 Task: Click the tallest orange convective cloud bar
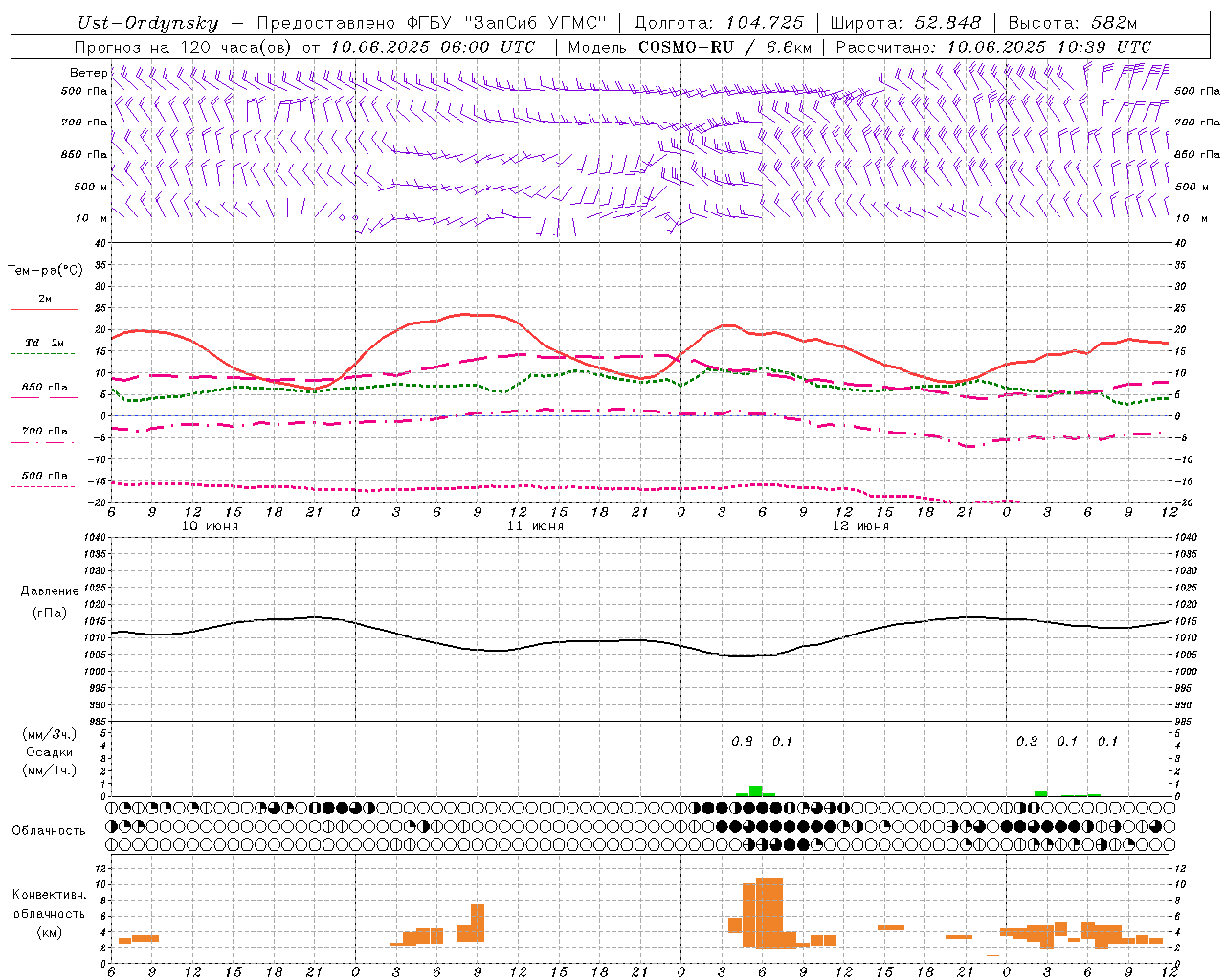tap(769, 912)
